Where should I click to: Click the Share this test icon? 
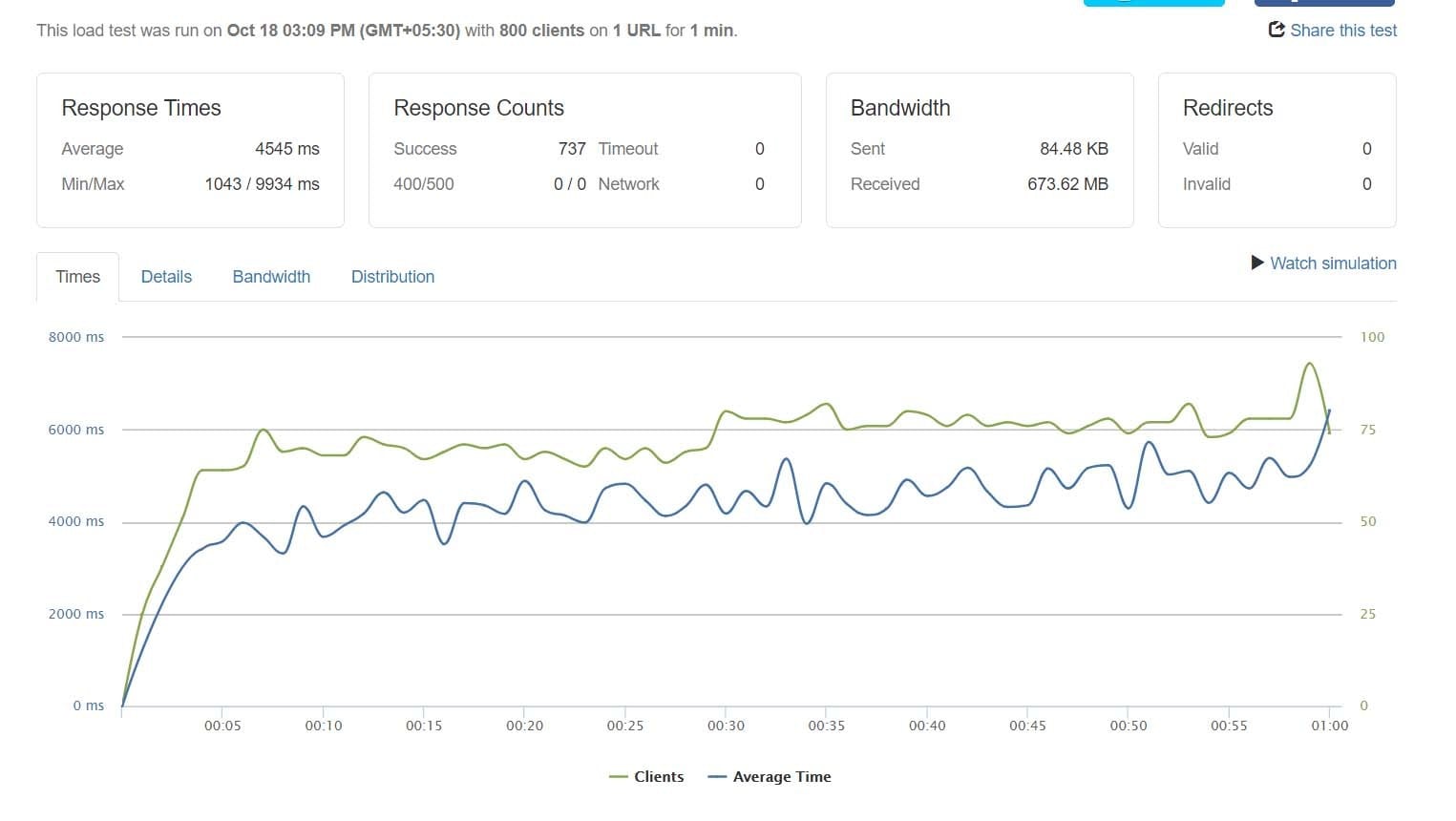[x=1277, y=30]
